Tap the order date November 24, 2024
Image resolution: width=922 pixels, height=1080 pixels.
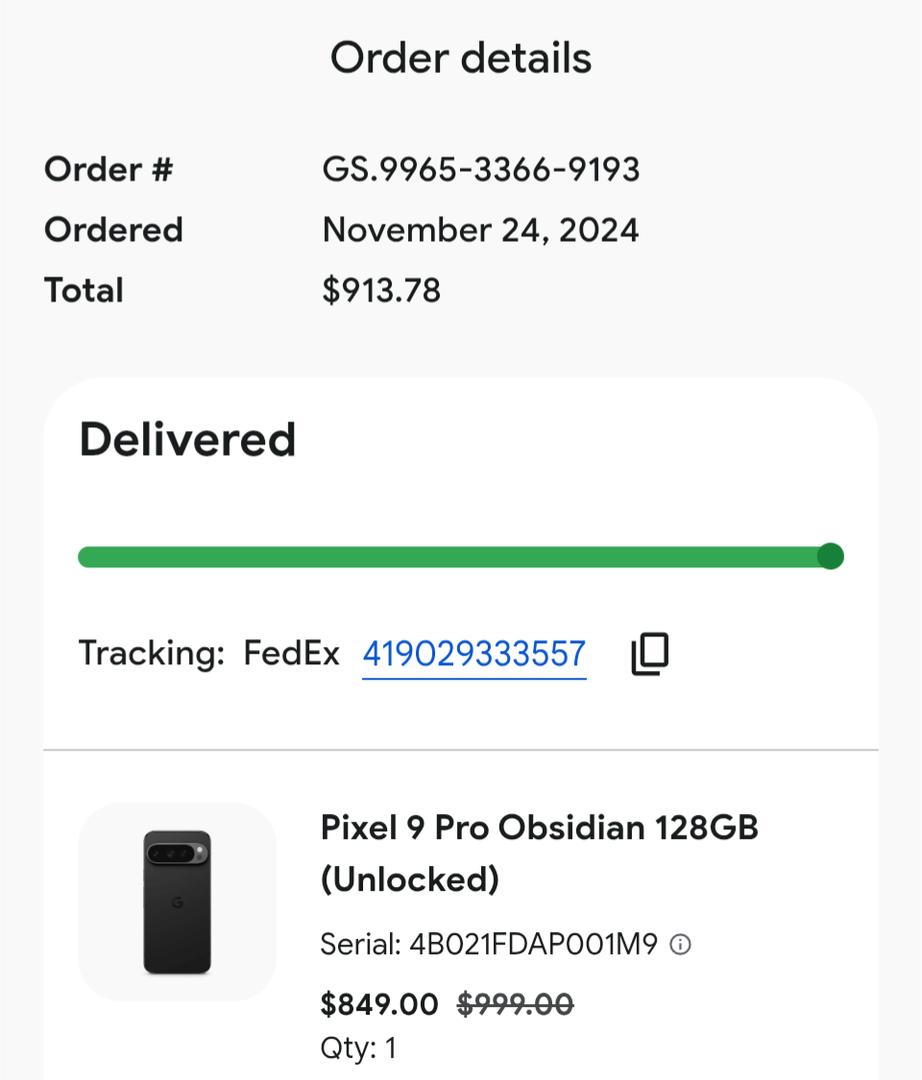tap(480, 230)
